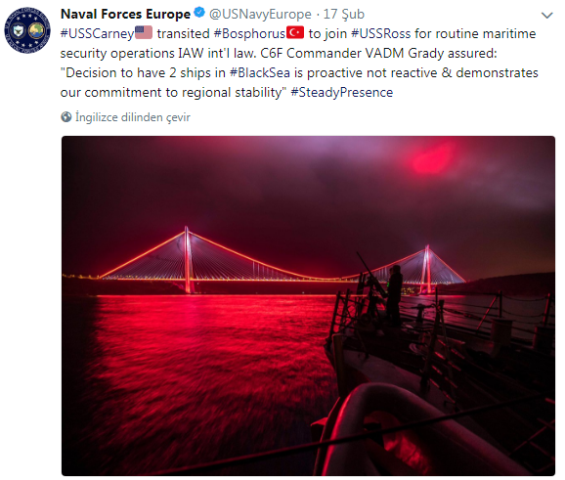The image size is (565, 480).
Task: Open the red-lit bridge photo
Action: (308, 306)
